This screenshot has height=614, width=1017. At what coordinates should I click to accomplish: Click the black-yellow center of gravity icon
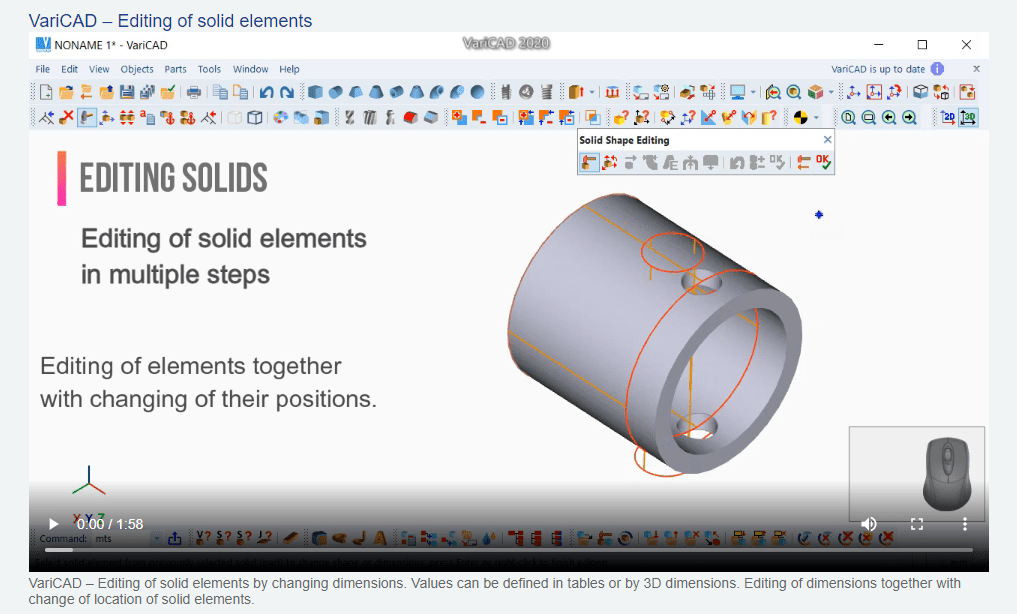pos(800,117)
